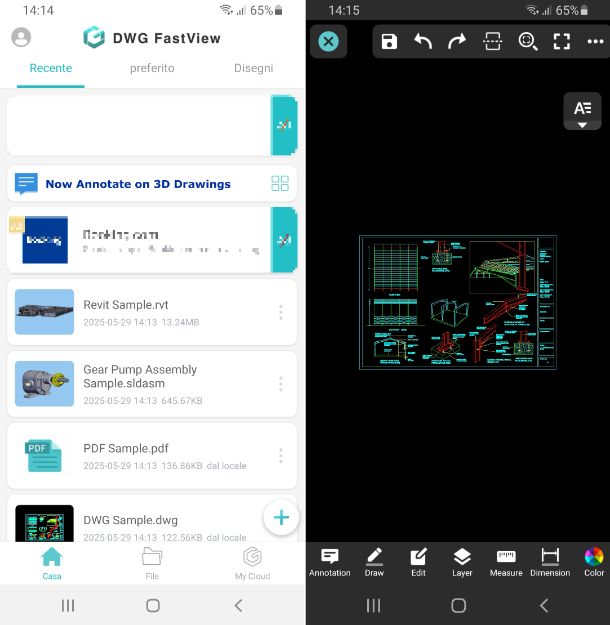Undo the last action
The image size is (610, 625).
423,41
